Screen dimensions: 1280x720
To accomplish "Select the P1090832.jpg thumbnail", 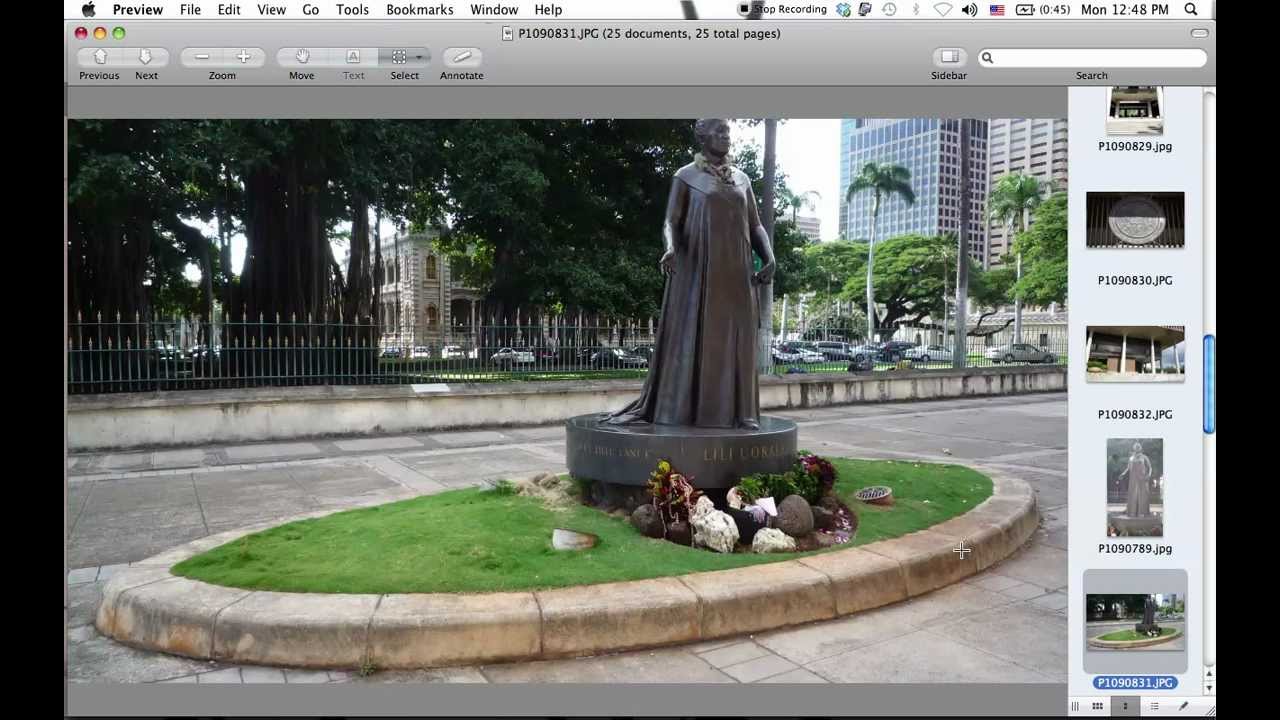I will click(1135, 354).
